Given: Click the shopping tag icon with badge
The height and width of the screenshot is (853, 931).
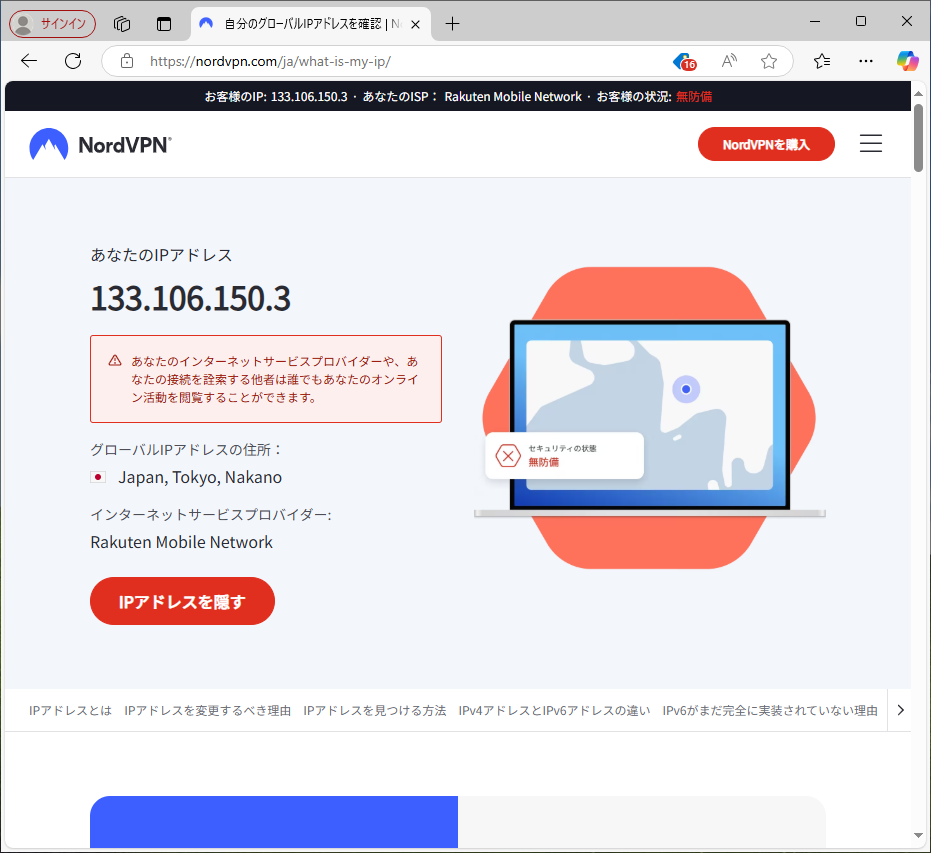Looking at the screenshot, I should 684,61.
